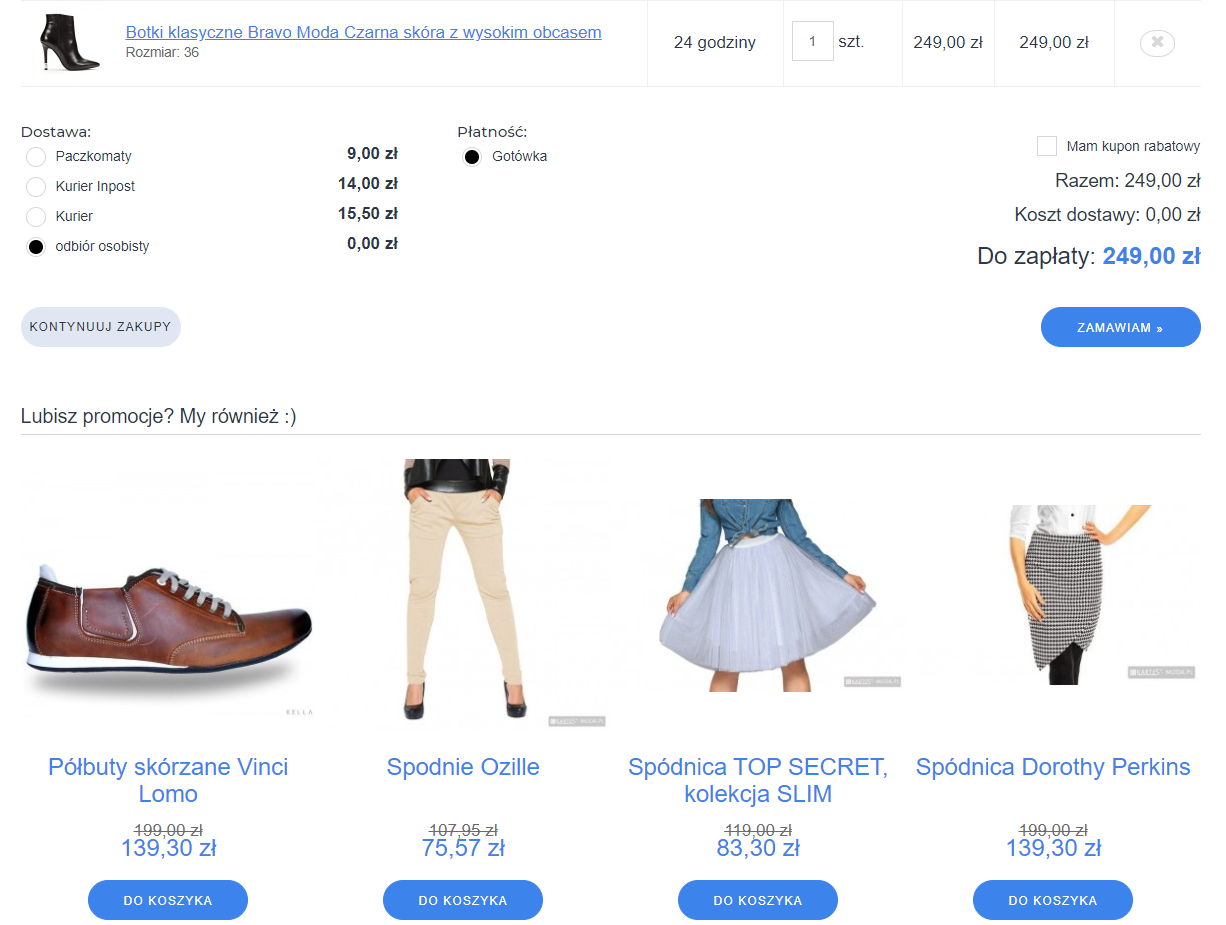Click the black boots product thumbnail
1226x925 pixels.
point(69,43)
